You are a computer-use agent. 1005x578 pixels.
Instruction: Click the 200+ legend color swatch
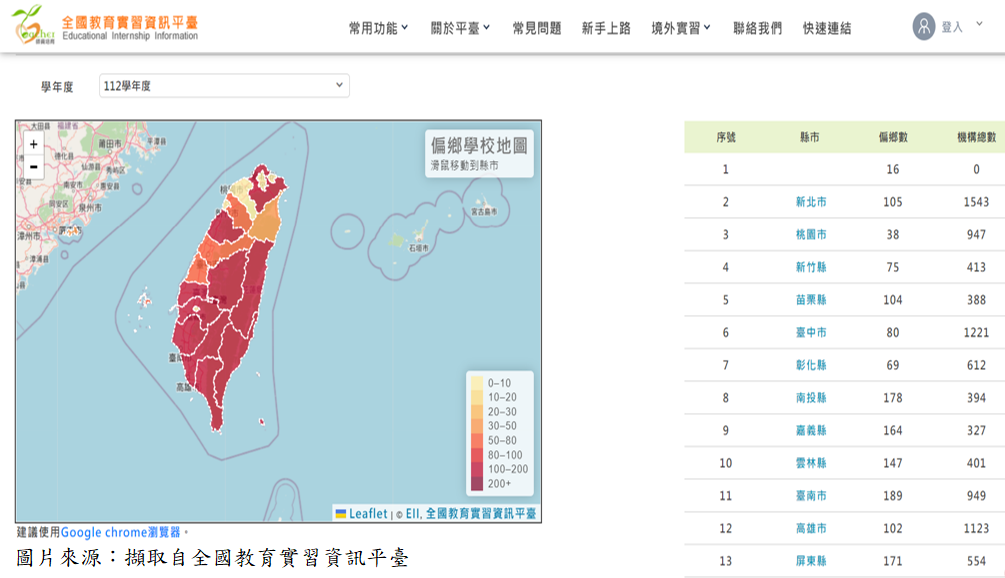pyautogui.click(x=477, y=483)
